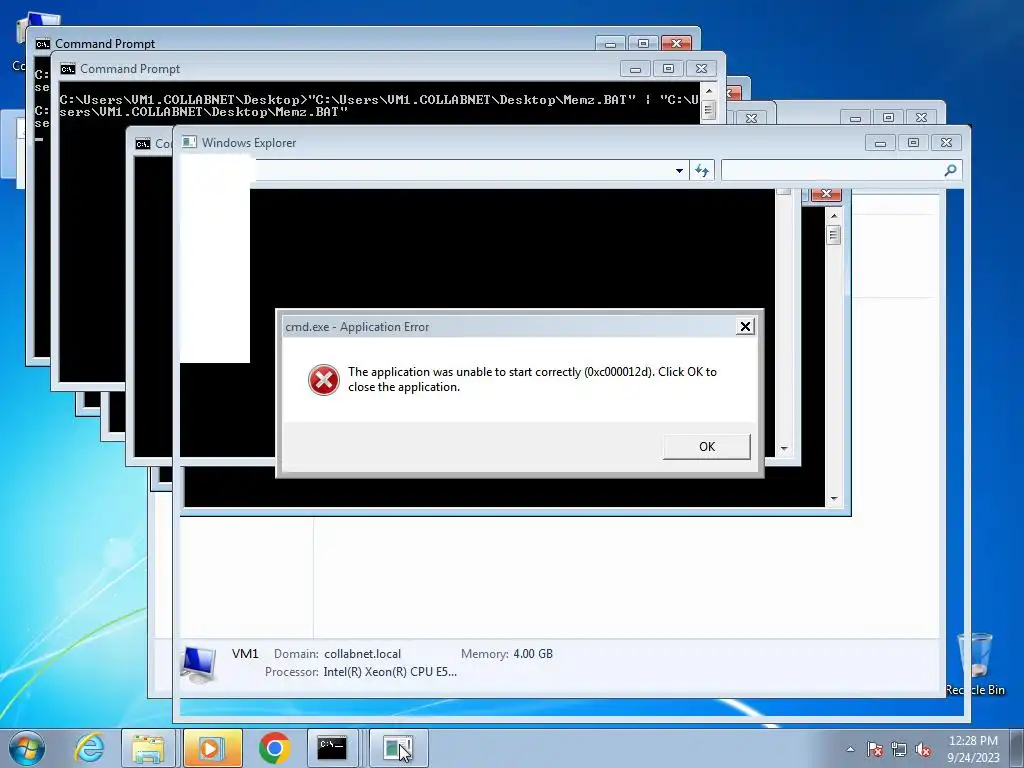Click the VM1 computer name label
The image size is (1024, 768).
pyautogui.click(x=245, y=654)
